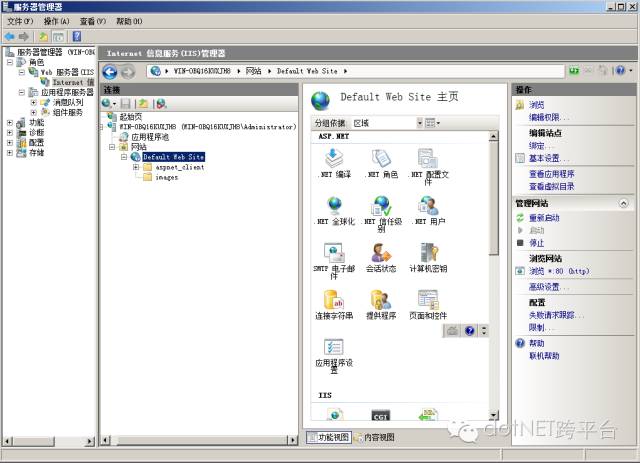This screenshot has height=463, width=640.
Task: Select 起始页 in connections tree
Action: pyautogui.click(x=131, y=117)
